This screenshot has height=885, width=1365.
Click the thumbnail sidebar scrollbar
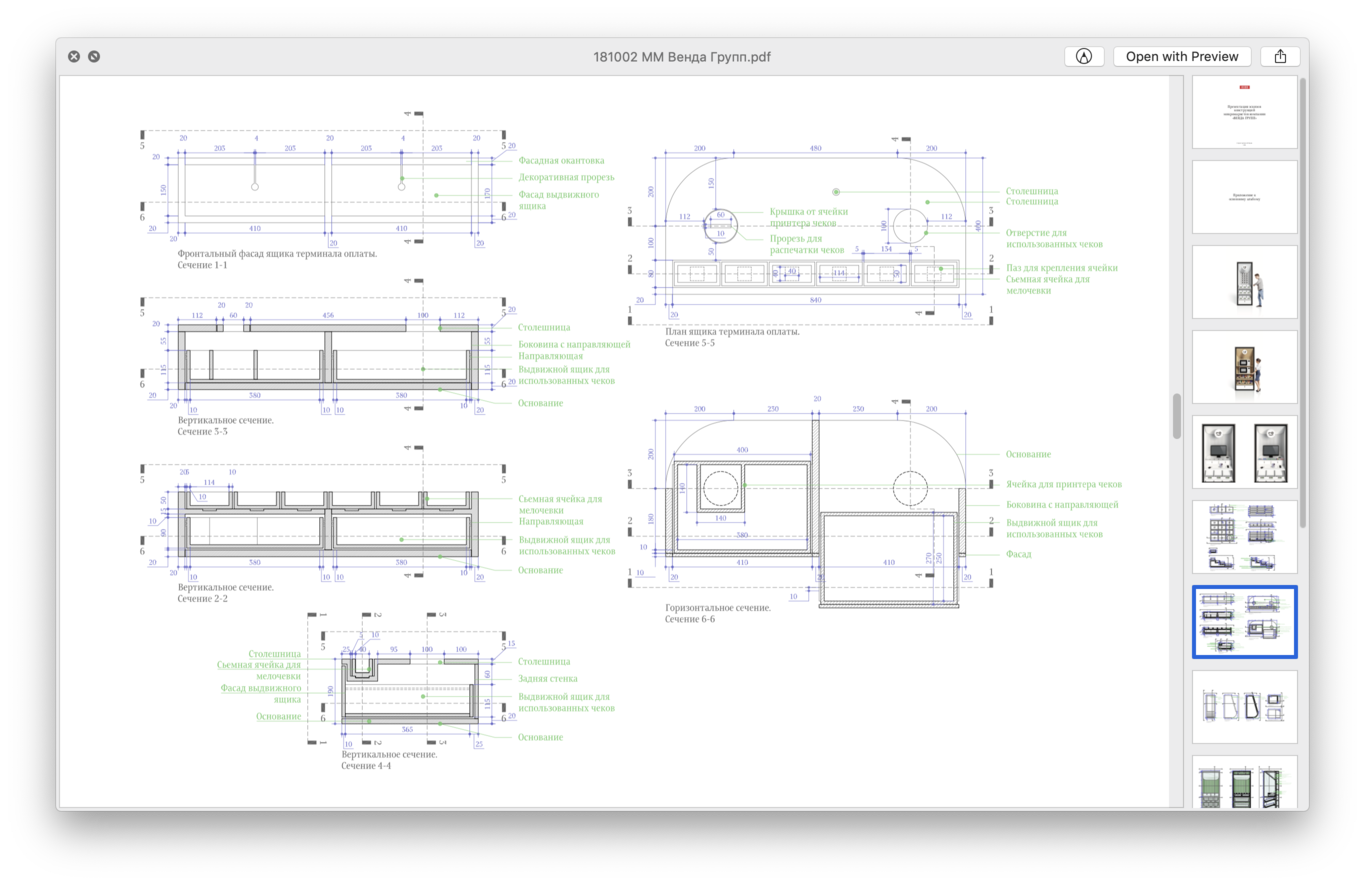tap(1302, 300)
